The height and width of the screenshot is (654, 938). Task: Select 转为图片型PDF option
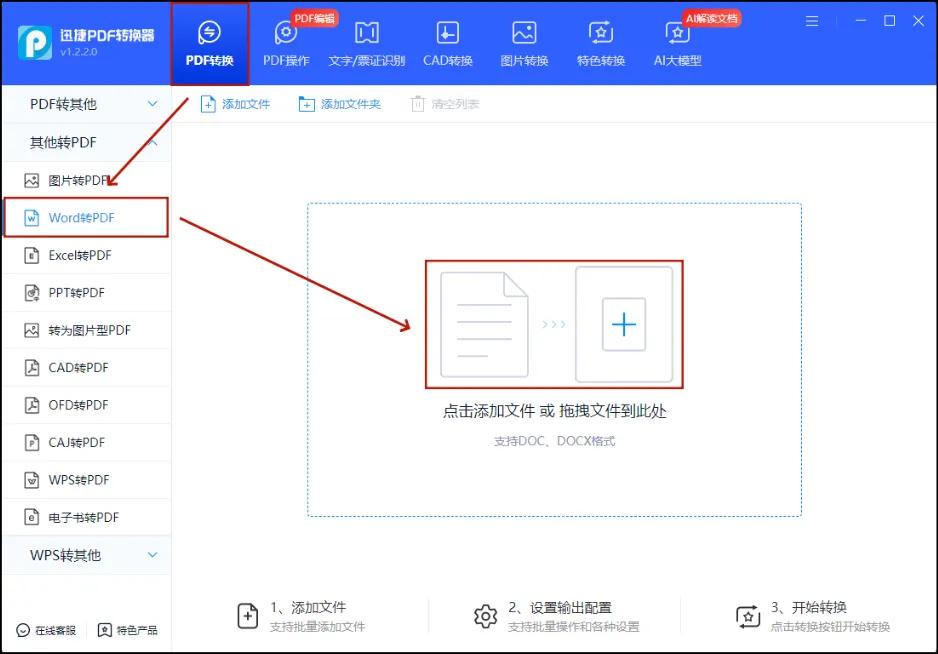coord(87,330)
